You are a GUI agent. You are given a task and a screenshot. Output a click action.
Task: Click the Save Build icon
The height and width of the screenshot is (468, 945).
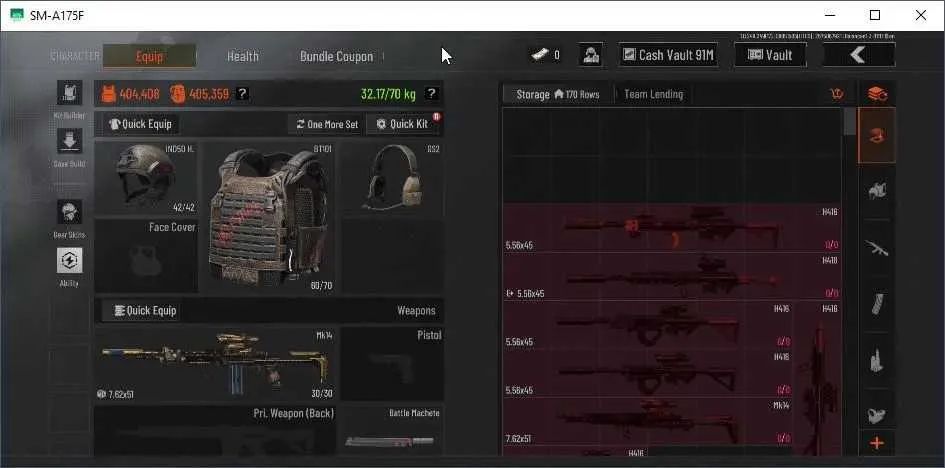(x=69, y=141)
